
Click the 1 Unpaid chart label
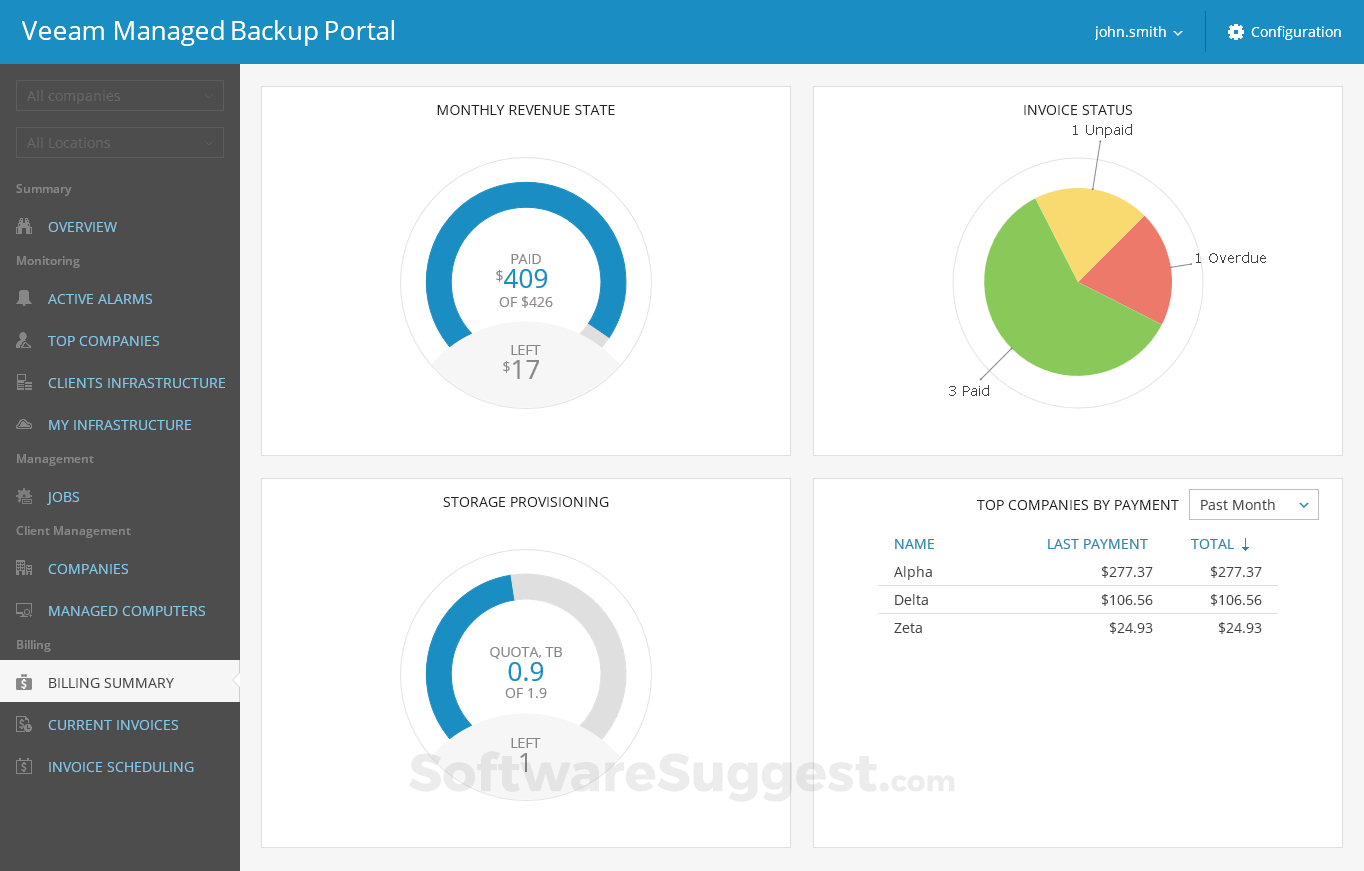[x=1102, y=130]
